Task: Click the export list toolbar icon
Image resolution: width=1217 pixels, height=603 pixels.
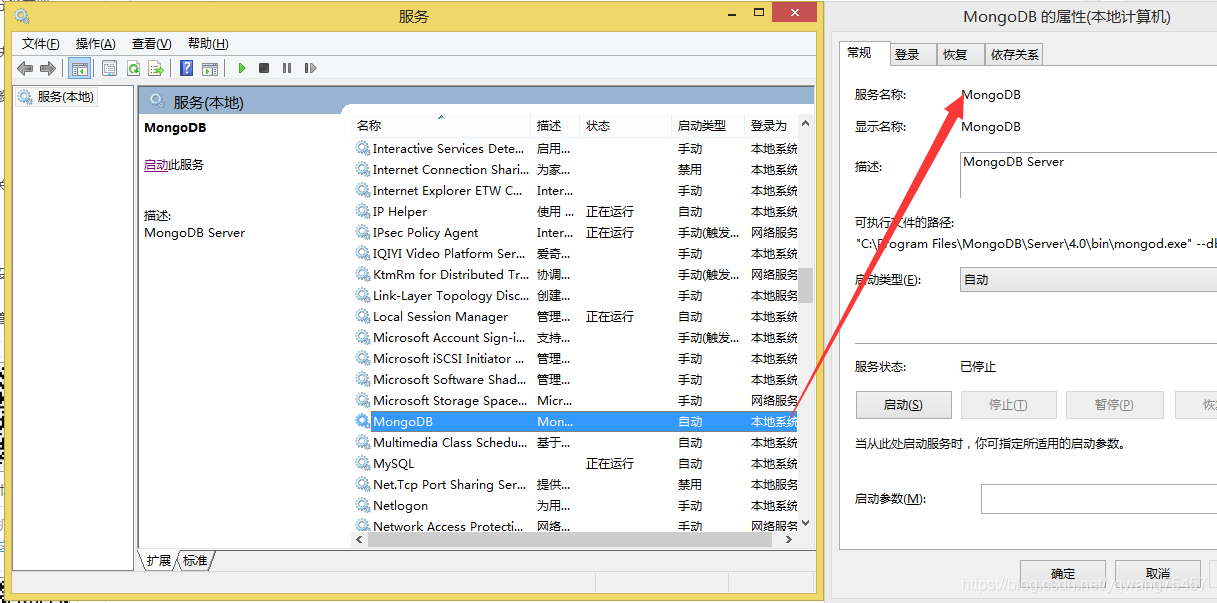Action: pos(156,68)
